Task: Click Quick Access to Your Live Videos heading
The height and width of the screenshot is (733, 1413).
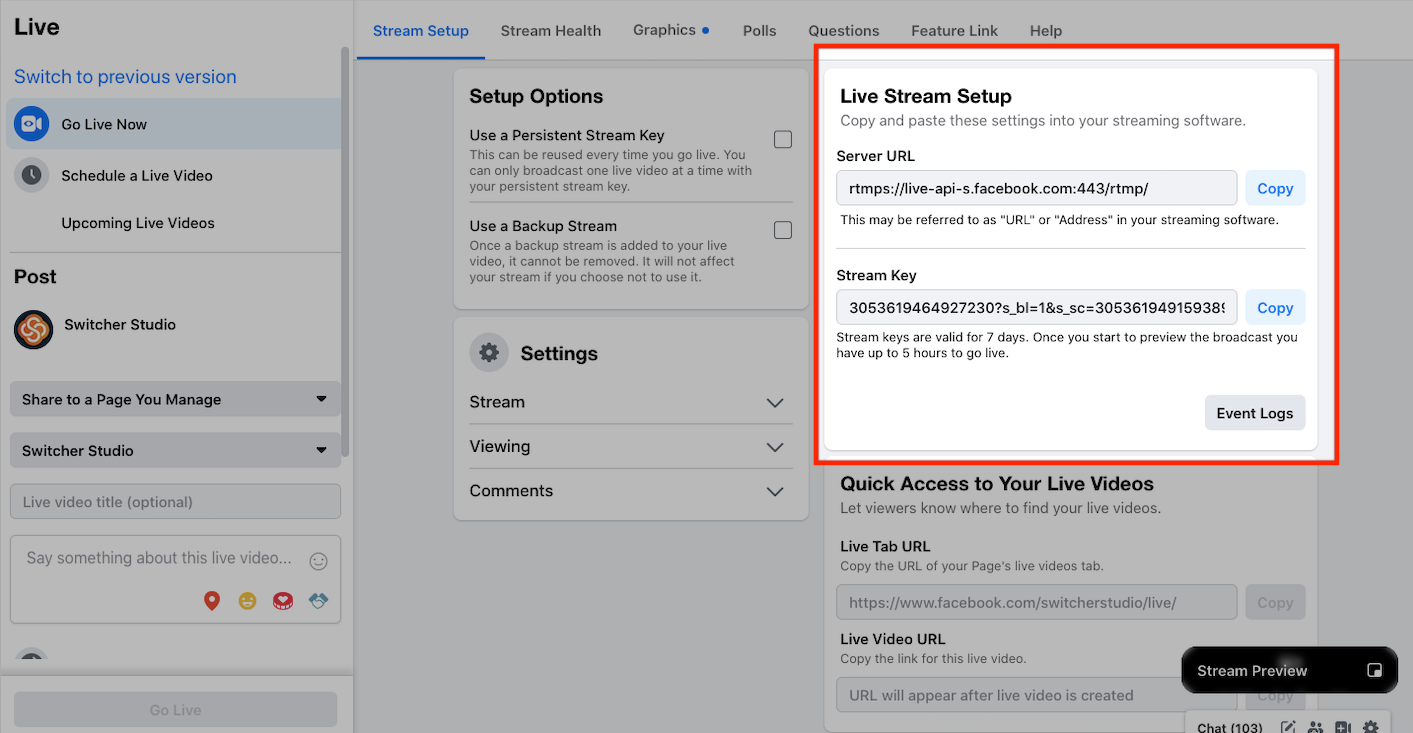Action: [x=997, y=484]
